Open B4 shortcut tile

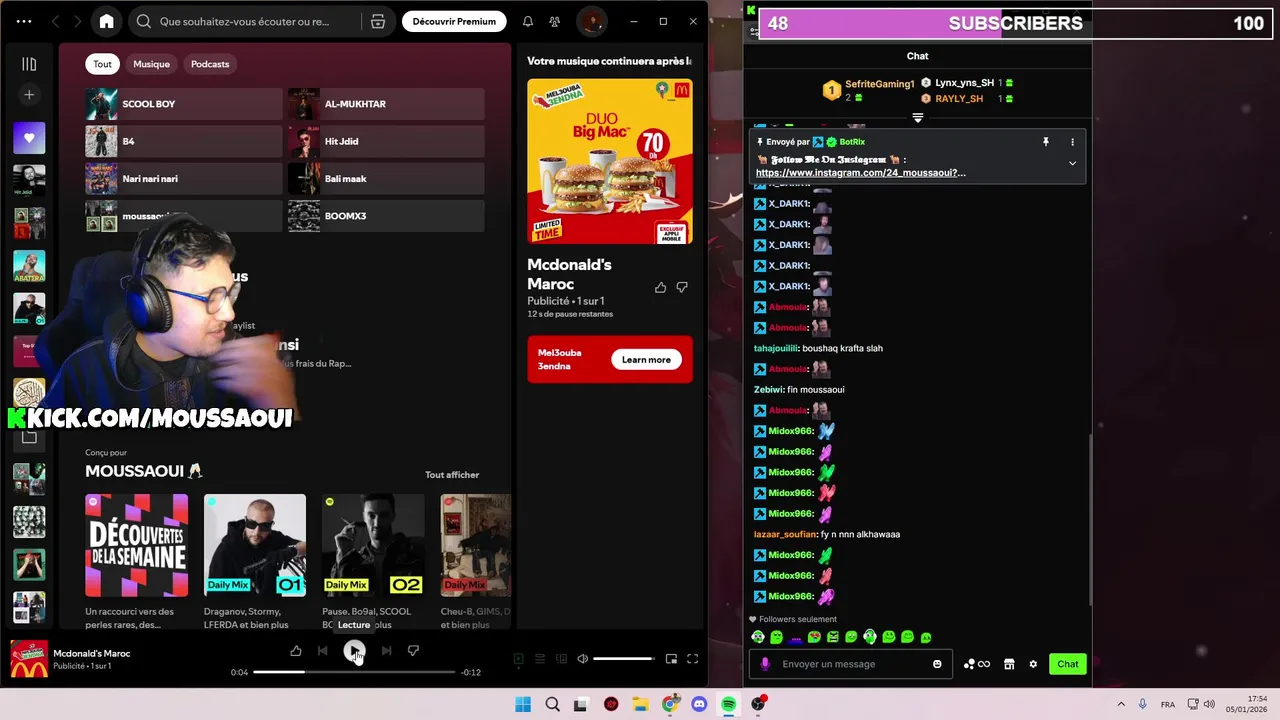point(184,141)
